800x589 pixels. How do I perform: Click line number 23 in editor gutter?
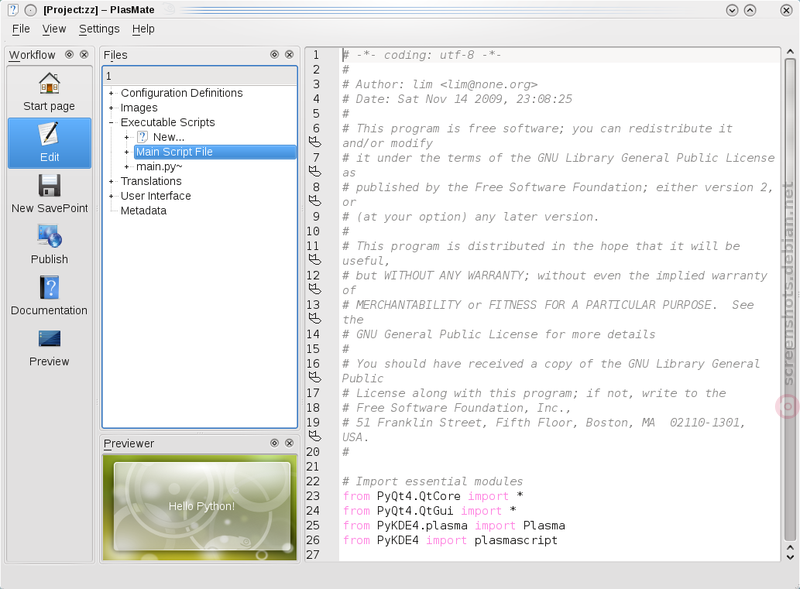pos(313,496)
